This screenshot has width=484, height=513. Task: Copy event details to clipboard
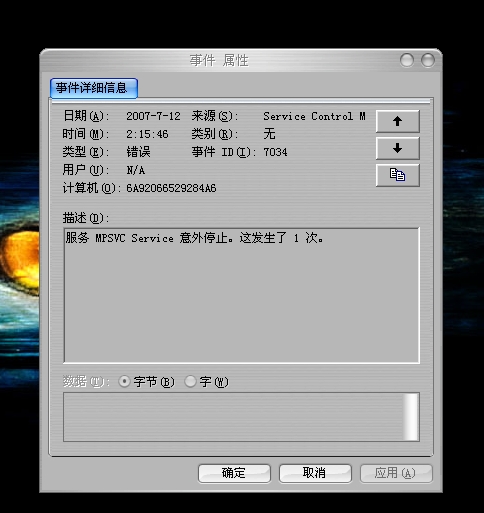(x=397, y=175)
